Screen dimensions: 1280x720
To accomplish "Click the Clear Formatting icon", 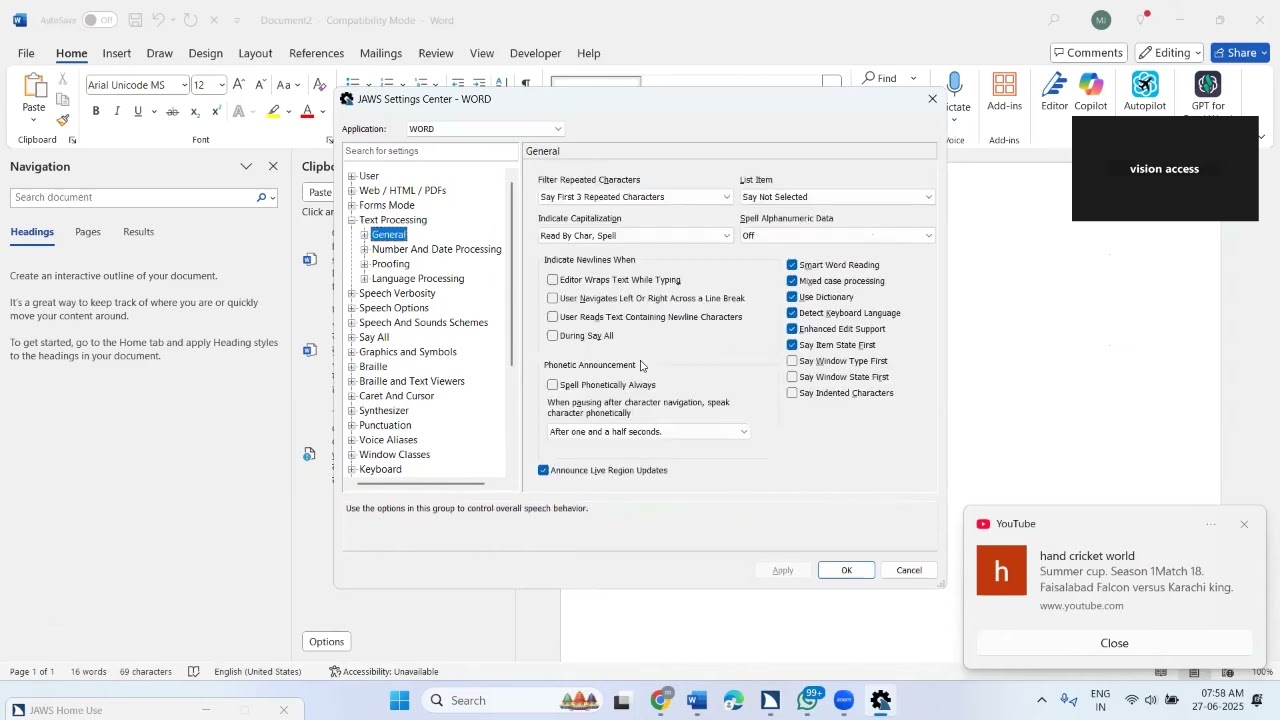I will (x=320, y=85).
